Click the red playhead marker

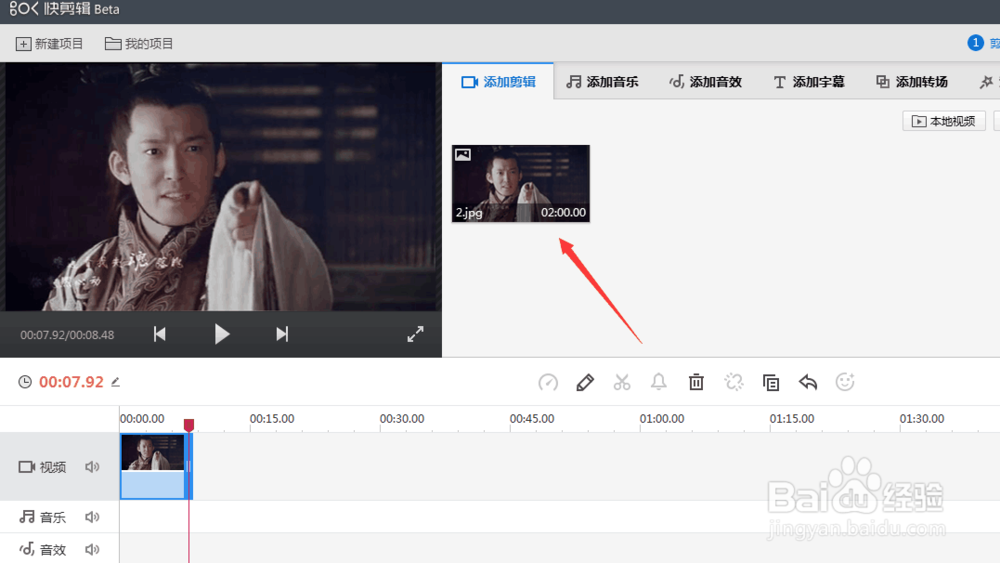(189, 425)
